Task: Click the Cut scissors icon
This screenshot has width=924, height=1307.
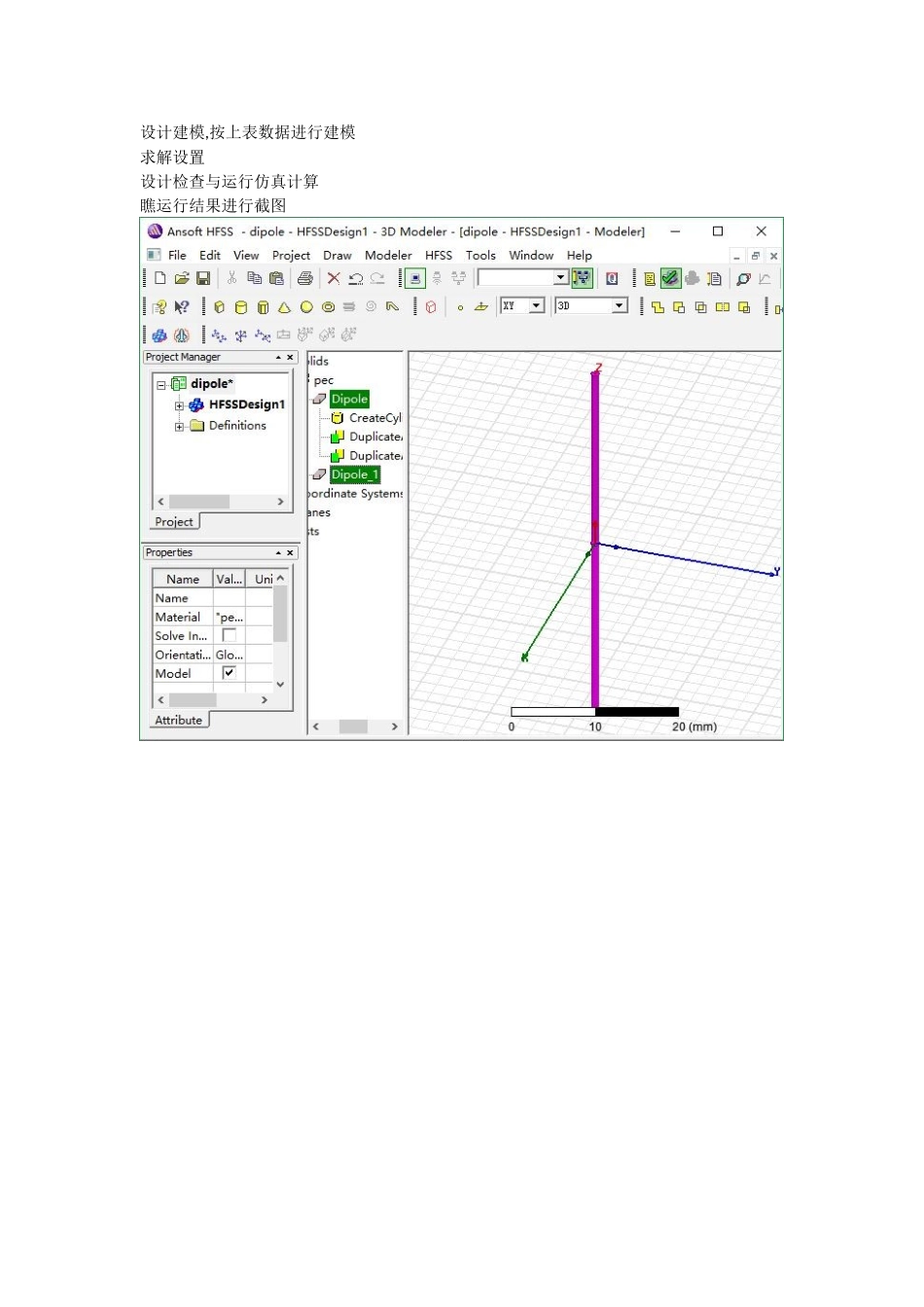Action: [x=231, y=278]
